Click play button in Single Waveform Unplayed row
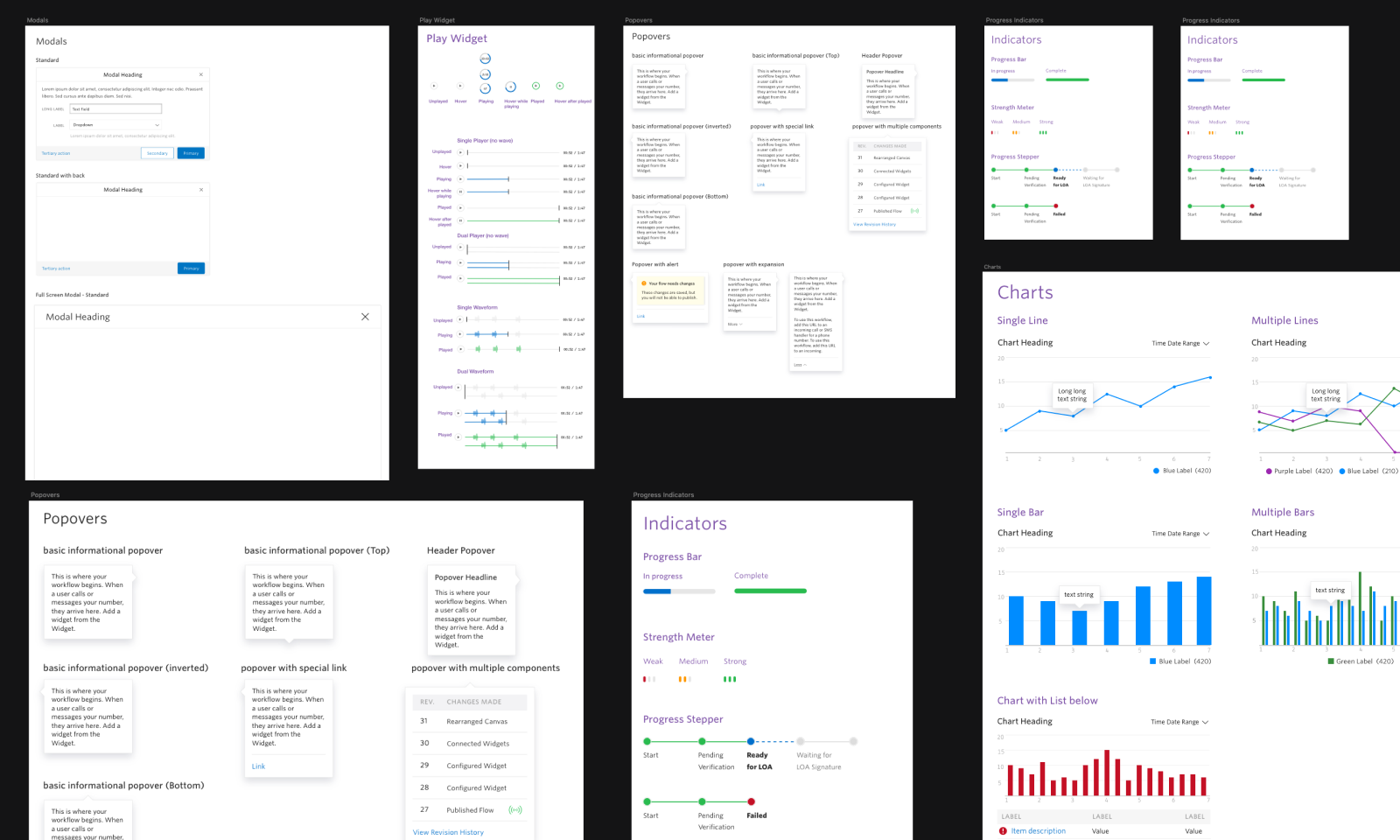The height and width of the screenshot is (840, 1400). [460, 319]
